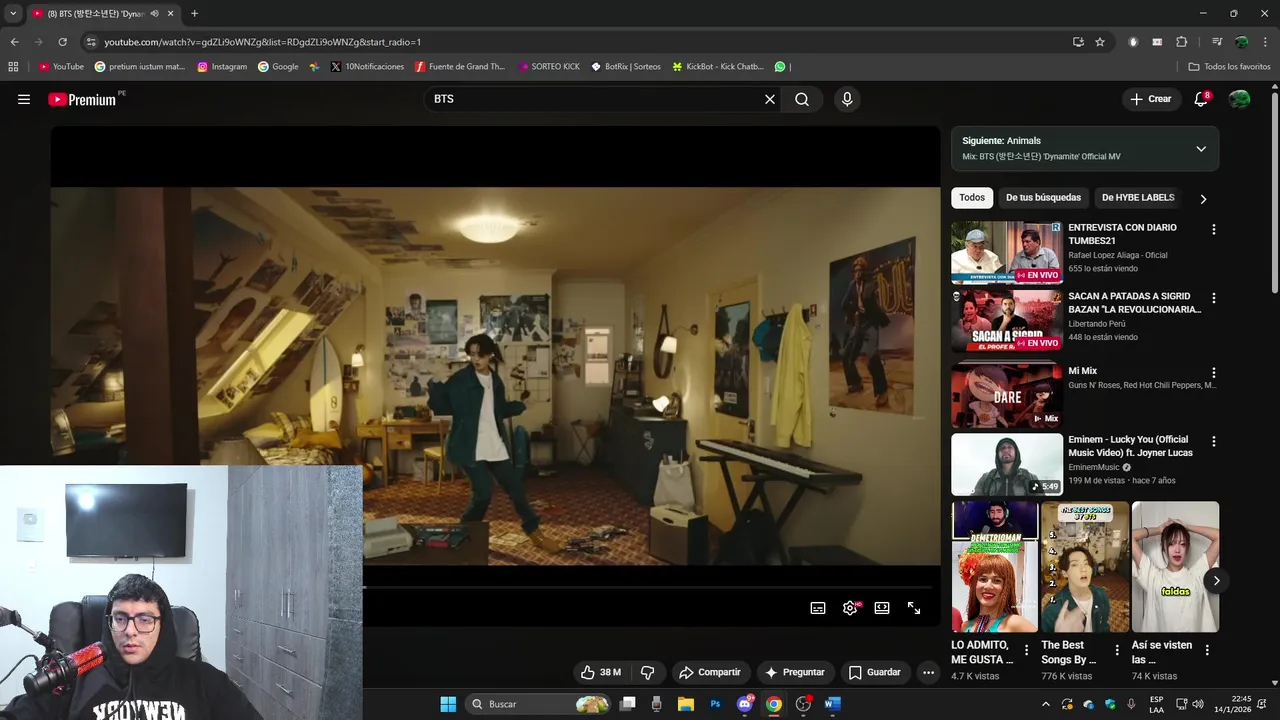Share the video via Compartir
The width and height of the screenshot is (1280, 720).
pos(710,672)
